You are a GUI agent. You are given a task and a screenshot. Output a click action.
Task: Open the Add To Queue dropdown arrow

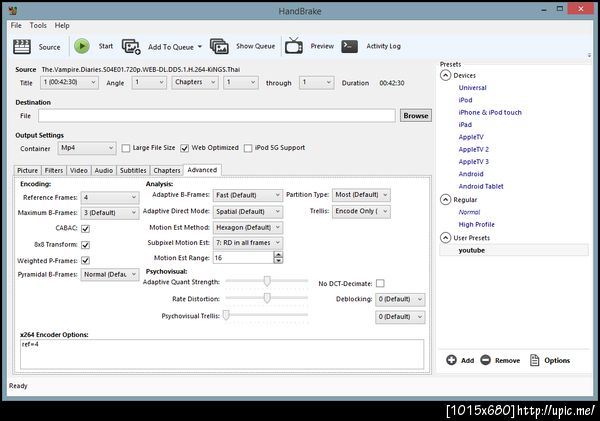coord(200,47)
